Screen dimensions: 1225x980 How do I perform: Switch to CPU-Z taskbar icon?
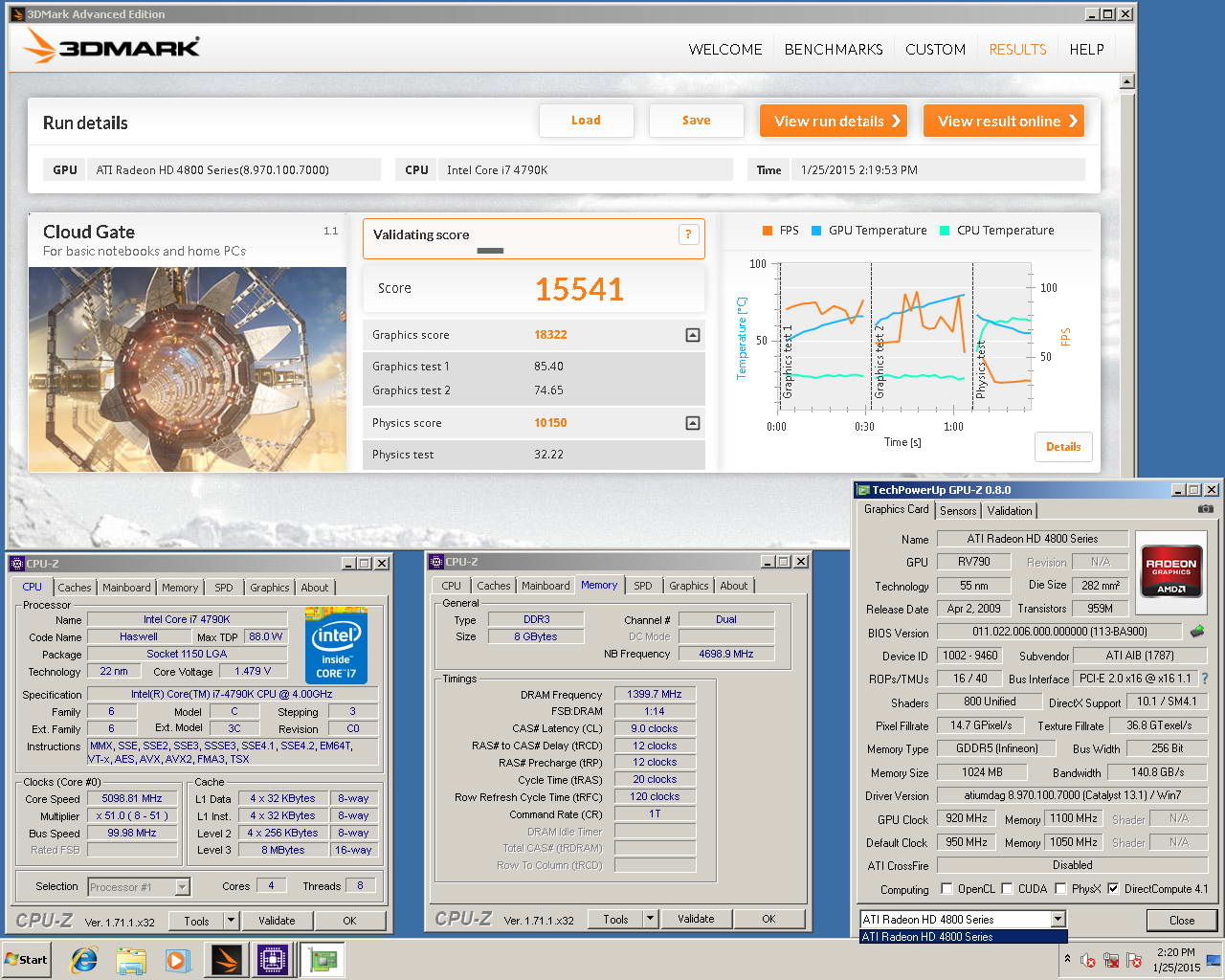(273, 960)
